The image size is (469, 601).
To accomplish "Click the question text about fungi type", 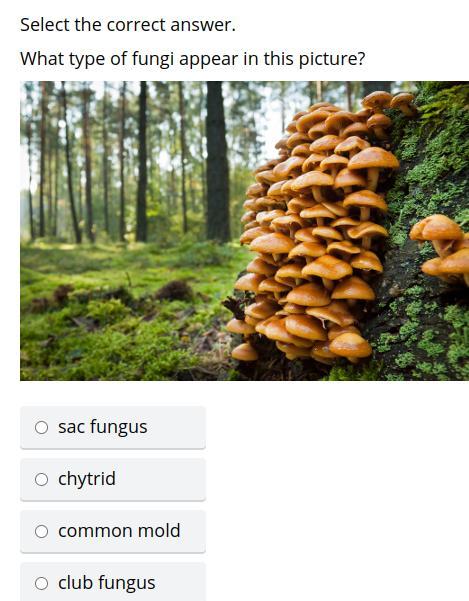I will click(193, 59).
